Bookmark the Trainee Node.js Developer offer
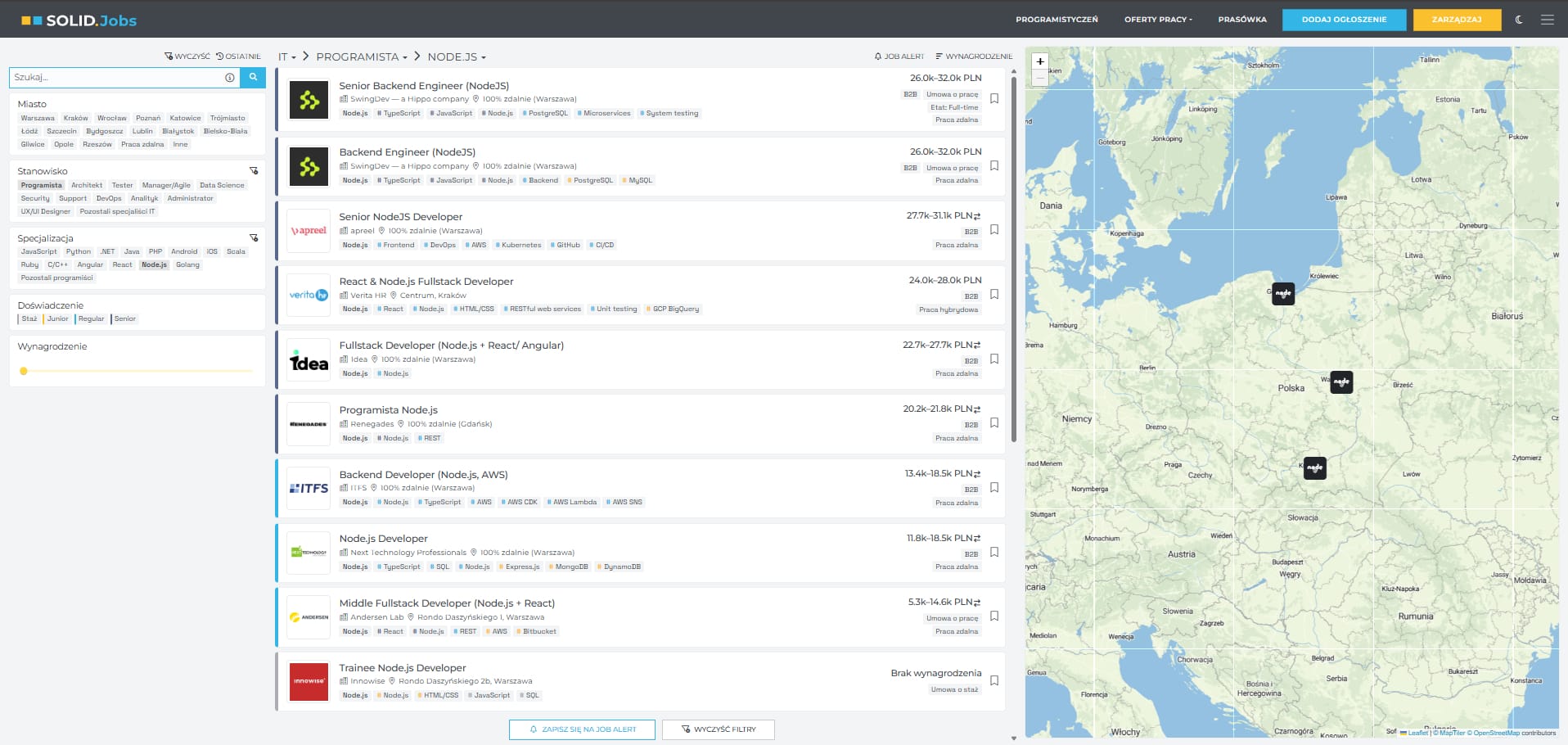Screen dimensions: 1568x745 coord(994,680)
